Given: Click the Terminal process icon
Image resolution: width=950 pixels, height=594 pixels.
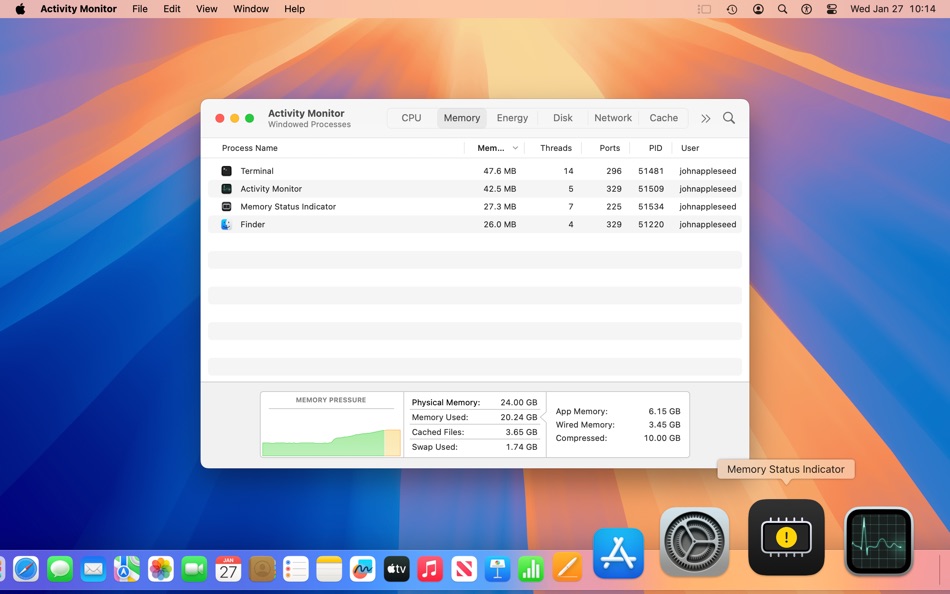Looking at the screenshot, I should tap(226, 170).
